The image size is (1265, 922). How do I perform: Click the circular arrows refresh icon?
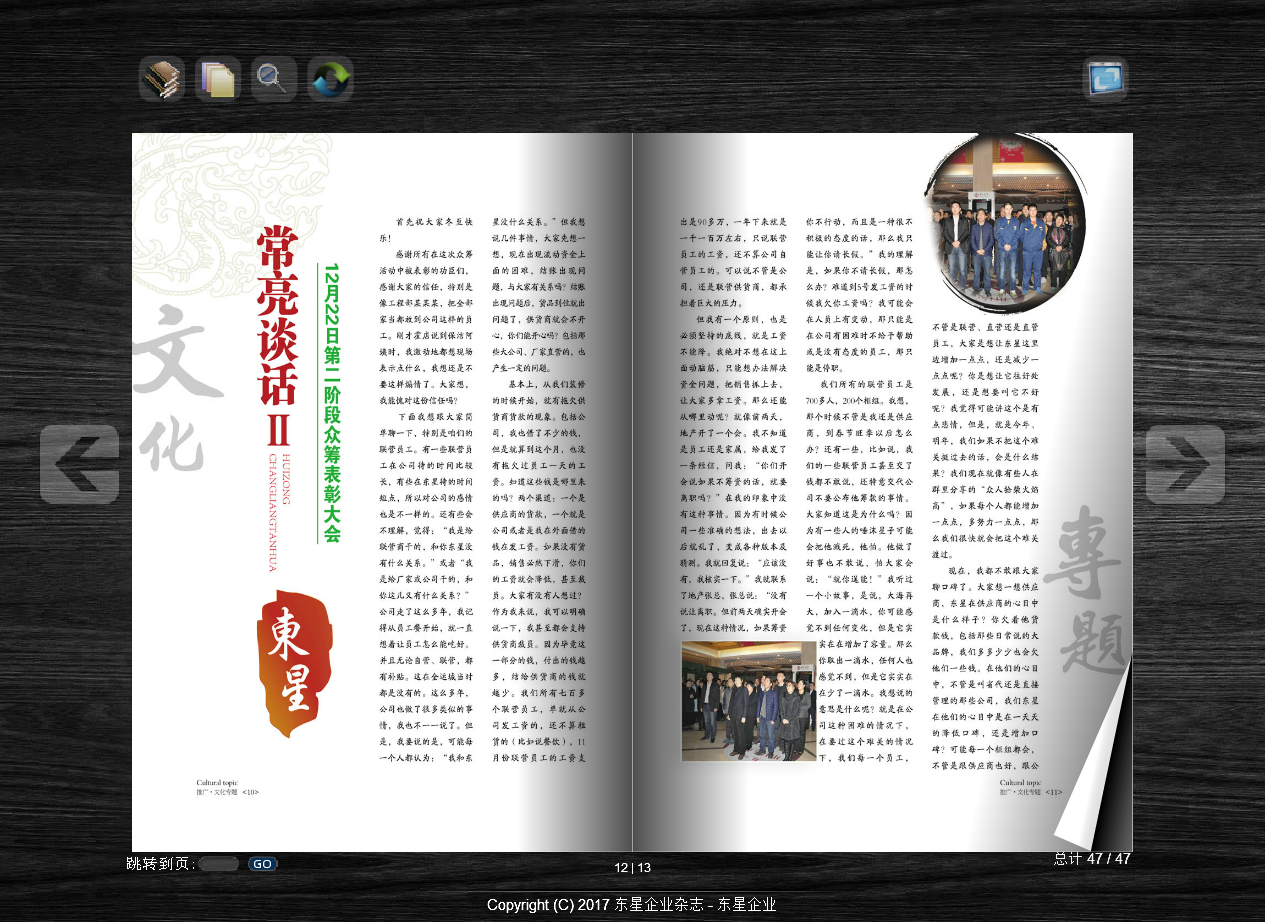coord(330,79)
